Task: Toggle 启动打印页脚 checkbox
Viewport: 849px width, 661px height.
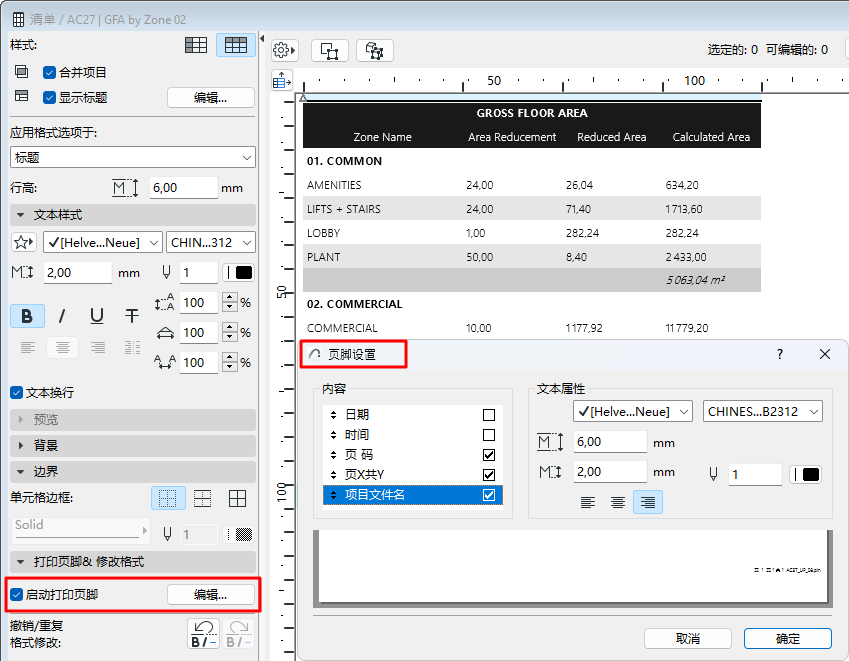Action: click(16, 594)
